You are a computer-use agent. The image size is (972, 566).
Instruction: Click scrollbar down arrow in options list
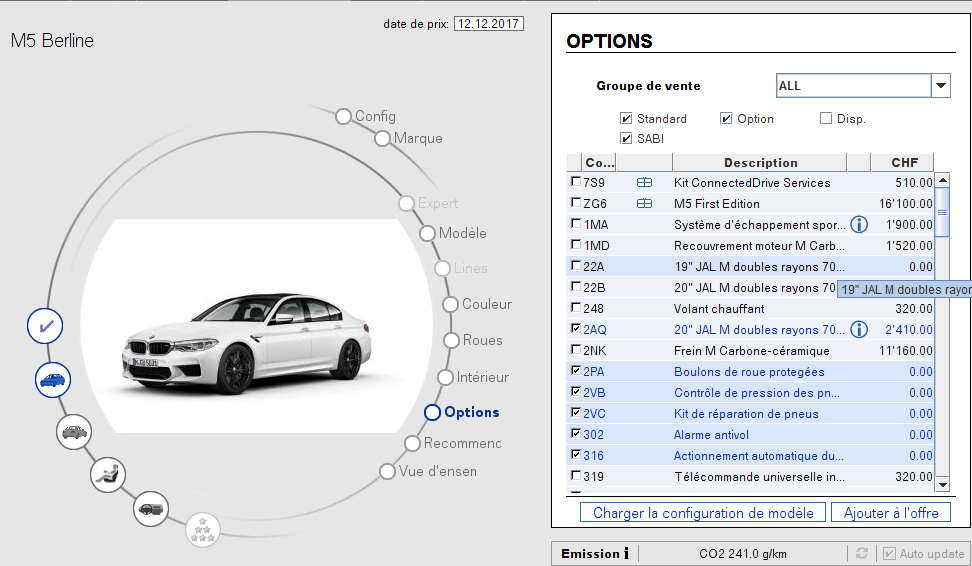tap(942, 484)
